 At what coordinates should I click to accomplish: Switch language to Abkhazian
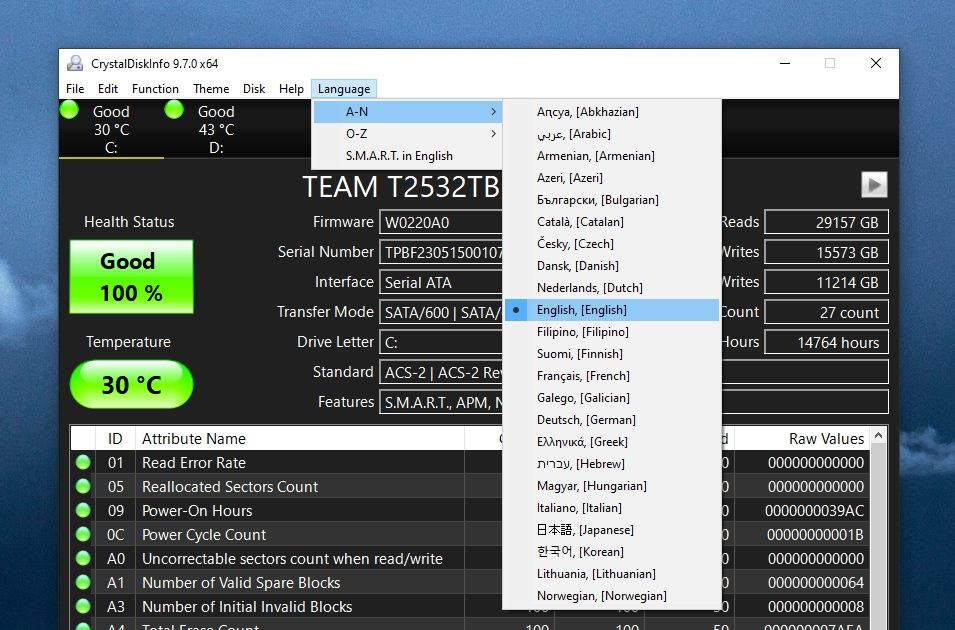[x=612, y=111]
